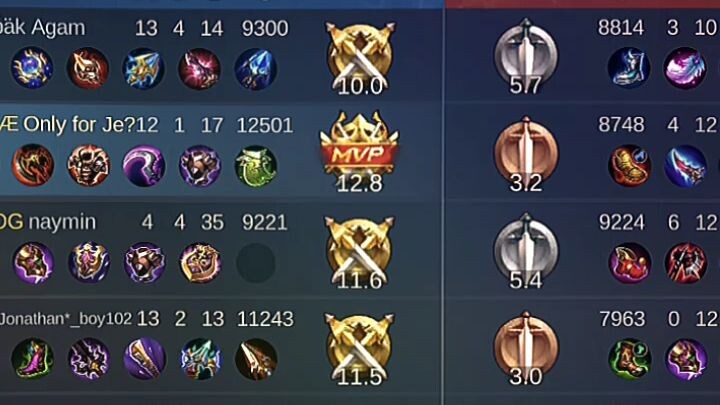Select the gold medal rated 10.0
Image resolution: width=720 pixels, height=405 pixels.
(x=360, y=58)
